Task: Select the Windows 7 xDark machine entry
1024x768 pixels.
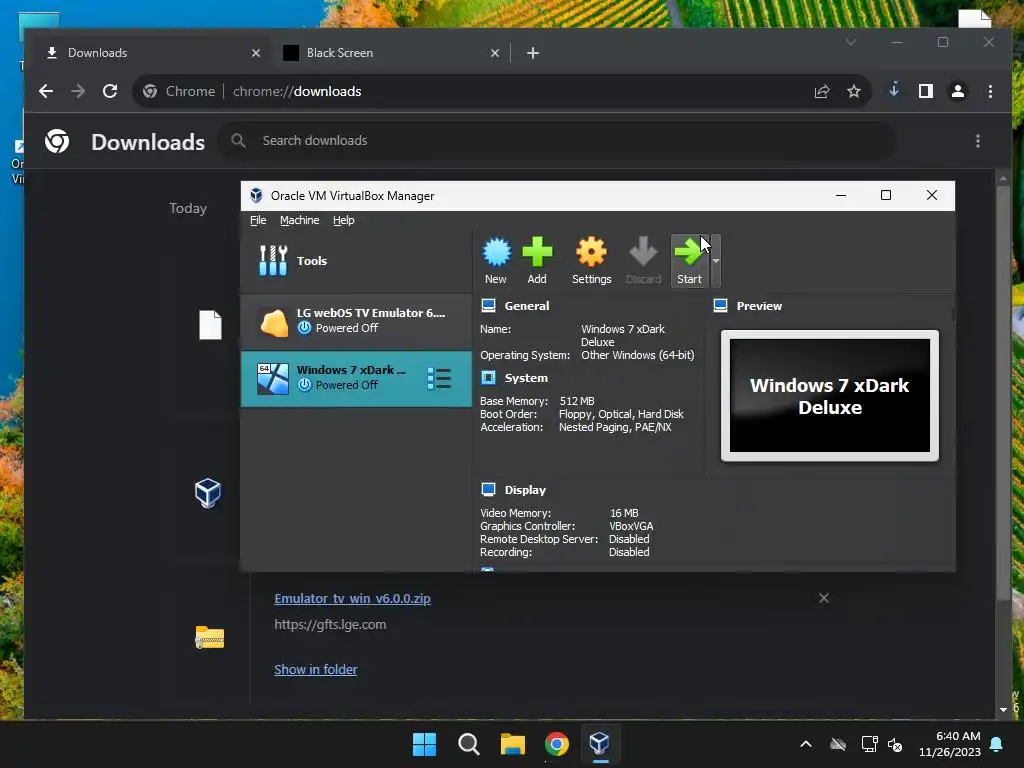Action: tap(357, 379)
